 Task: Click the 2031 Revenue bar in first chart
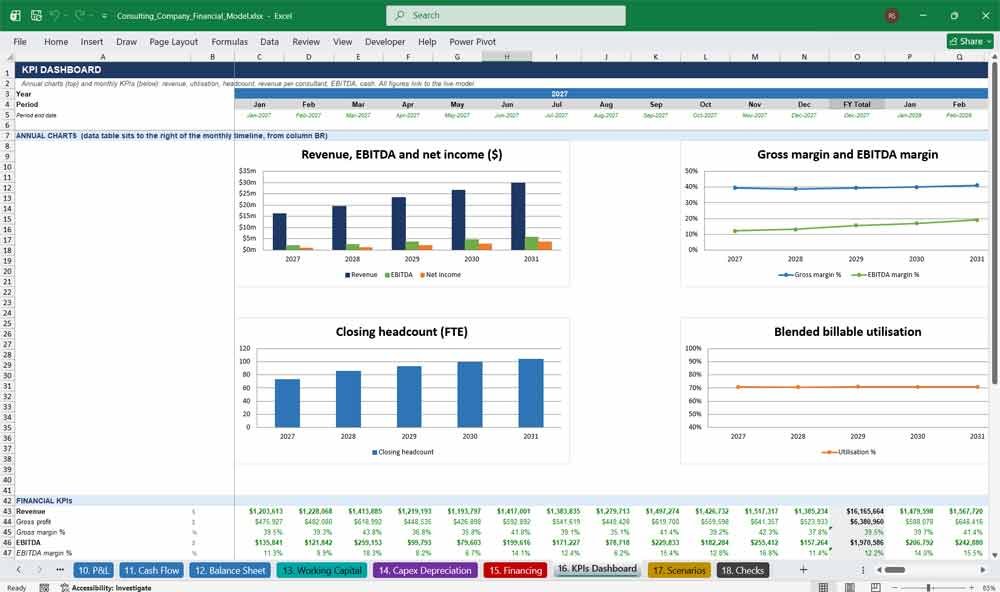518,216
